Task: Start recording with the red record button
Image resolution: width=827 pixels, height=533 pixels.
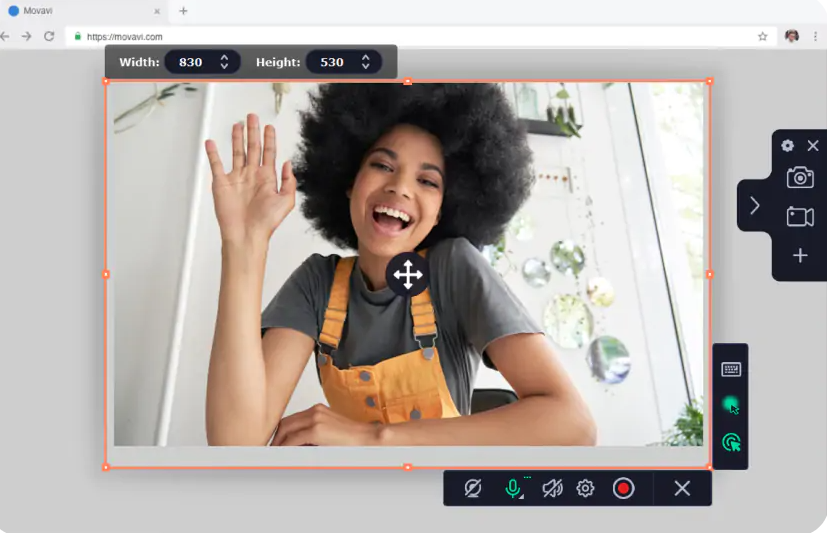Action: click(623, 488)
